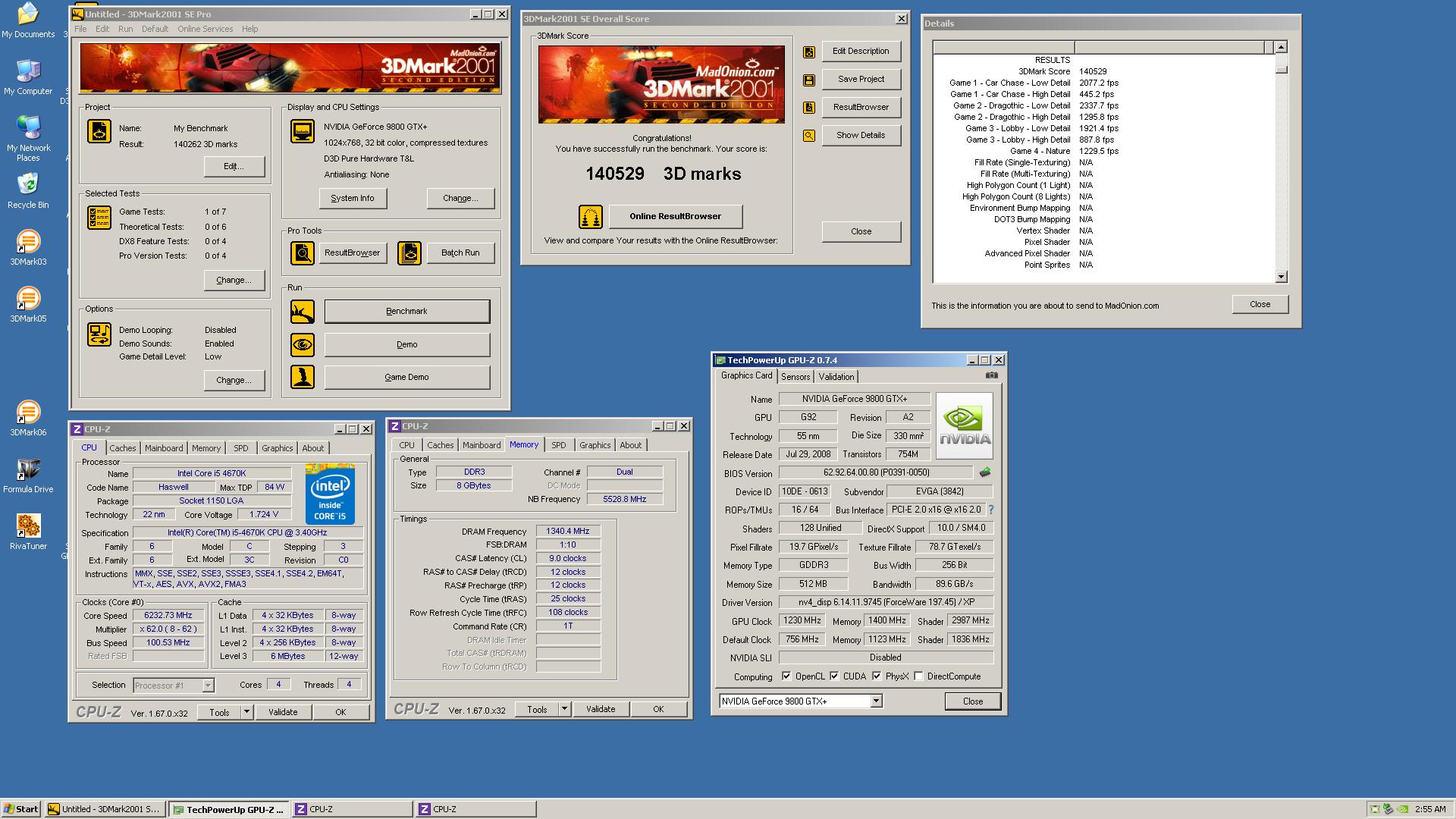Toggle the OpenCL checkbox in GPU-Z
1456x819 pixels.
tap(786, 676)
